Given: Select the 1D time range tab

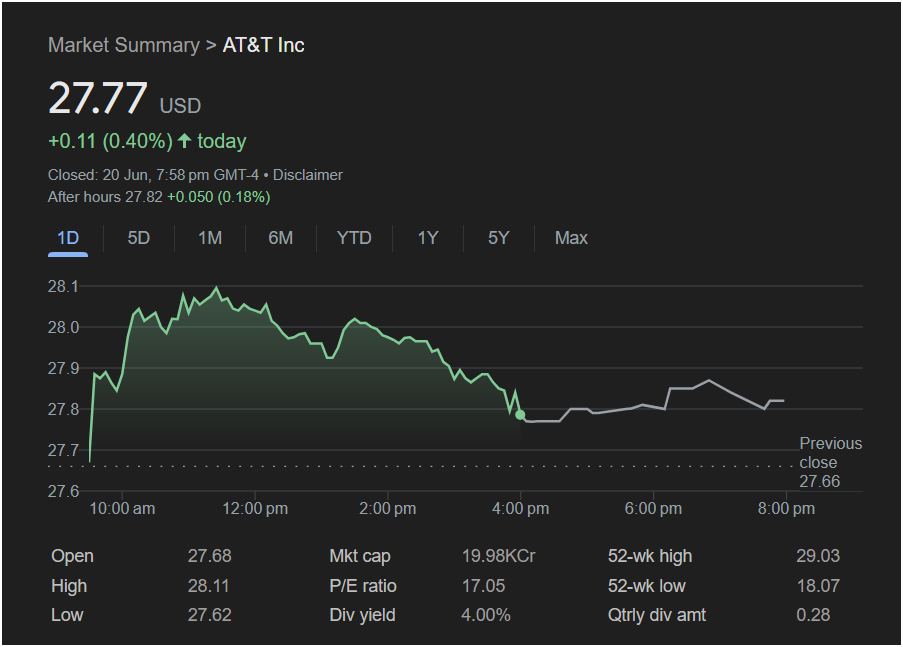Looking at the screenshot, I should [x=68, y=238].
